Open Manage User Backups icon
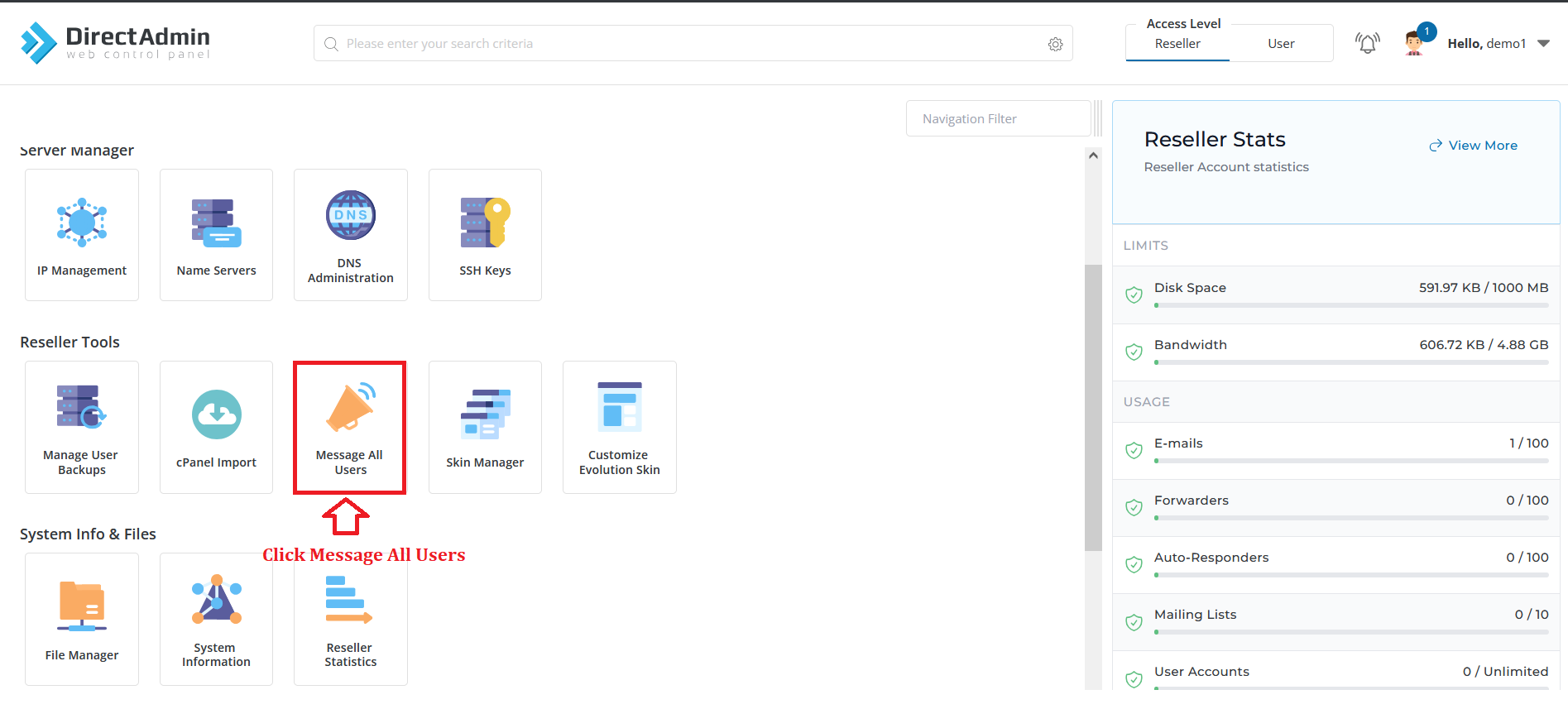The height and width of the screenshot is (709, 1568). pos(82,406)
